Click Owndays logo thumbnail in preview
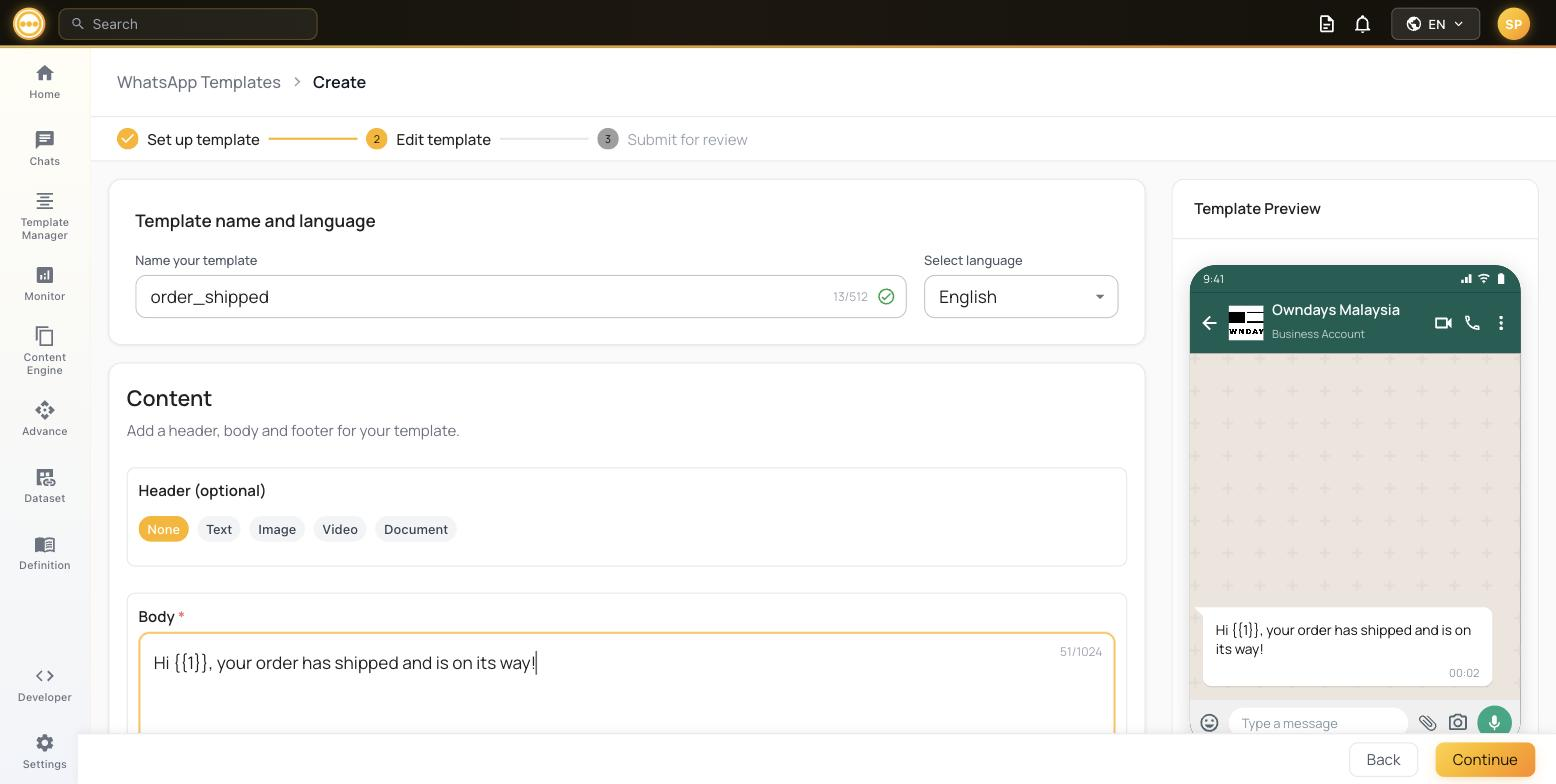The height and width of the screenshot is (784, 1556). tap(1246, 323)
